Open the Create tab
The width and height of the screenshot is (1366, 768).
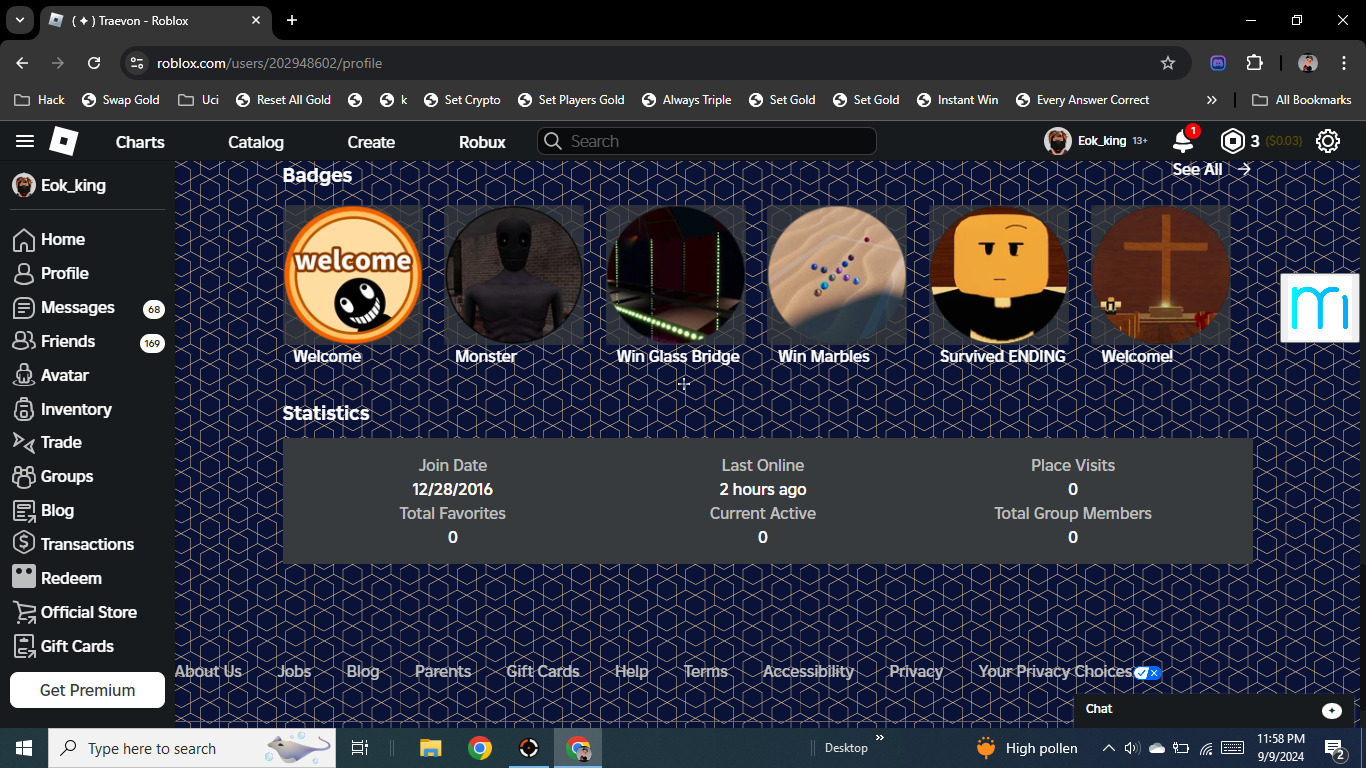[371, 142]
